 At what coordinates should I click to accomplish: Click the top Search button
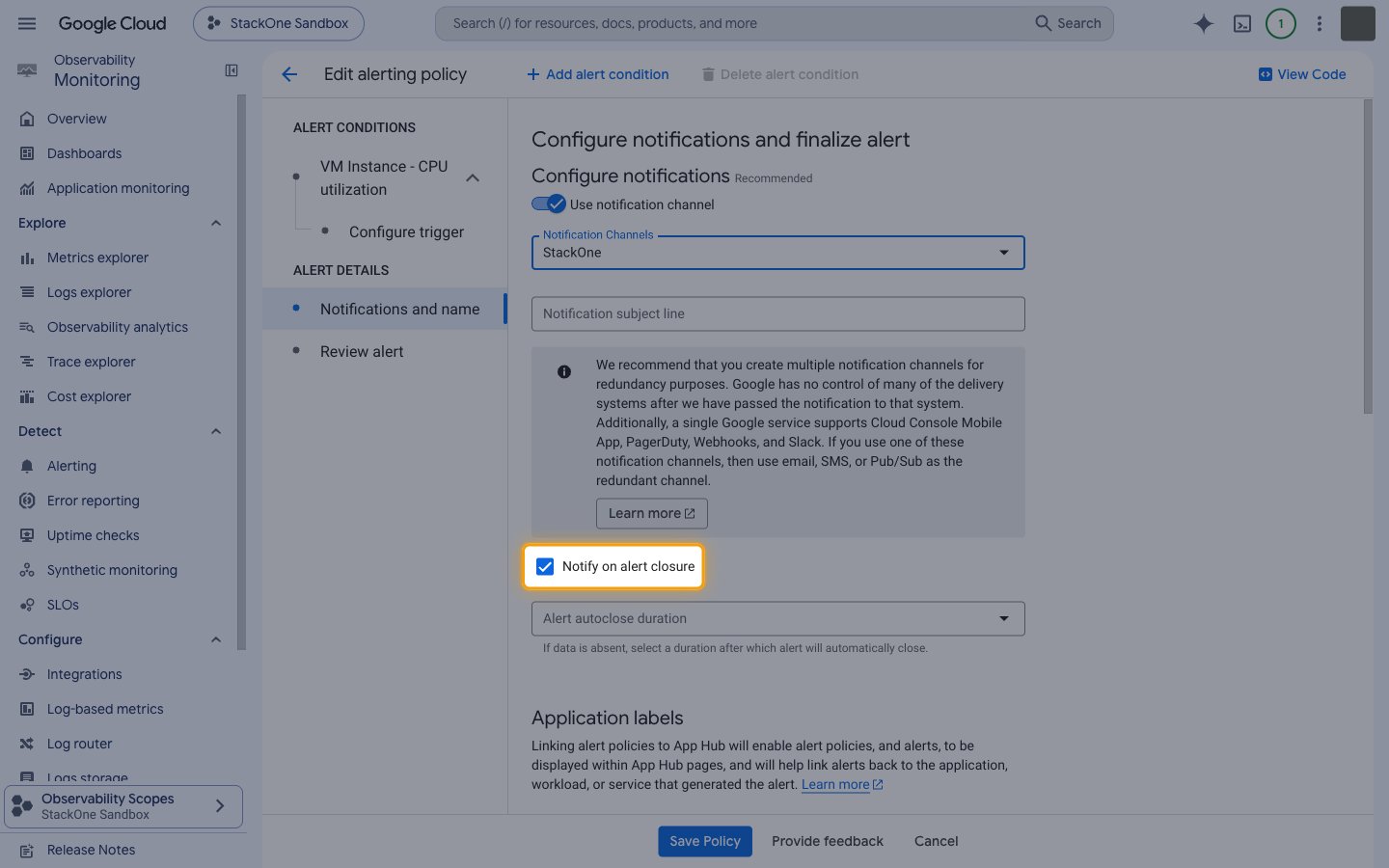click(x=1068, y=23)
